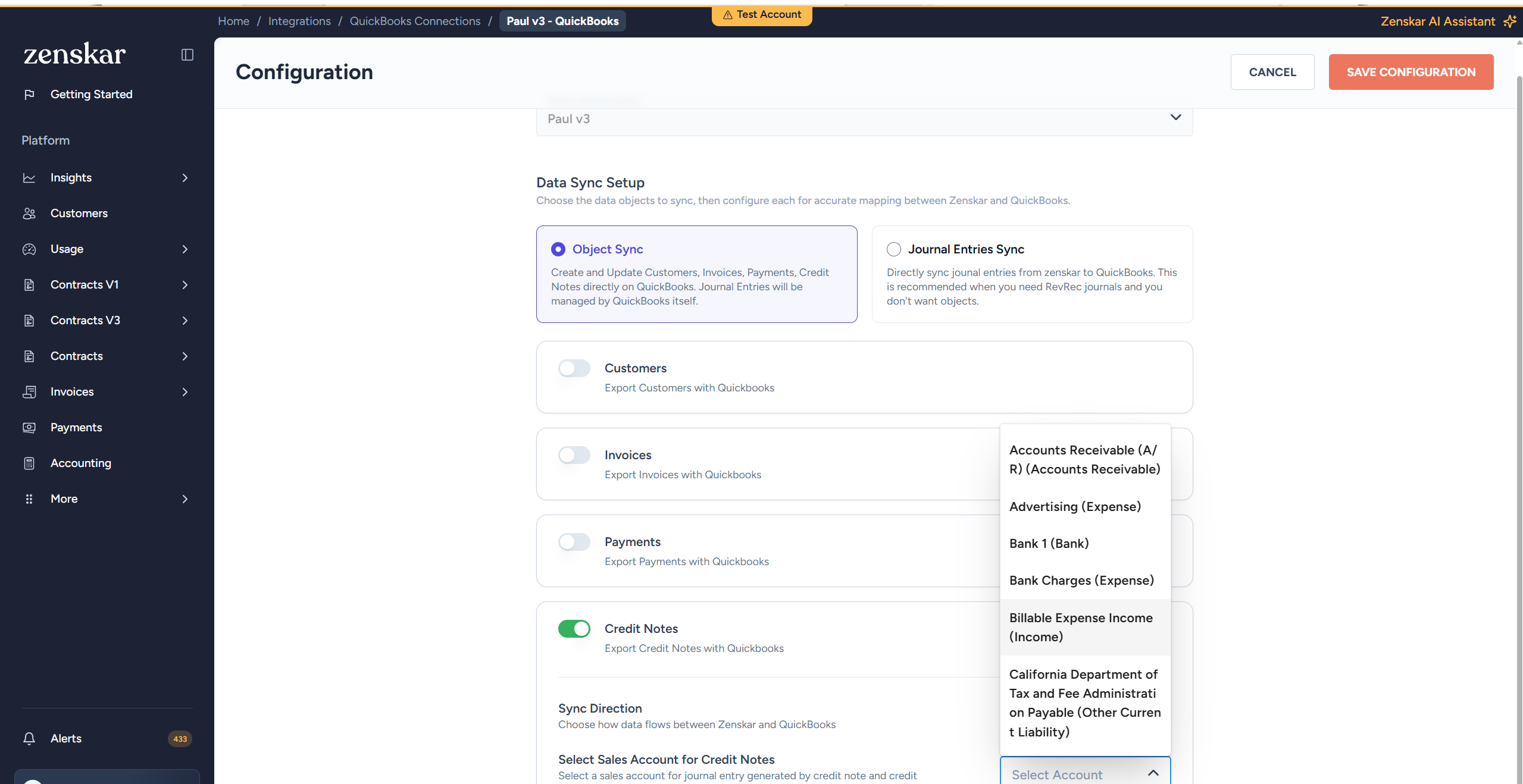Click the Insights chart icon

pyautogui.click(x=29, y=178)
